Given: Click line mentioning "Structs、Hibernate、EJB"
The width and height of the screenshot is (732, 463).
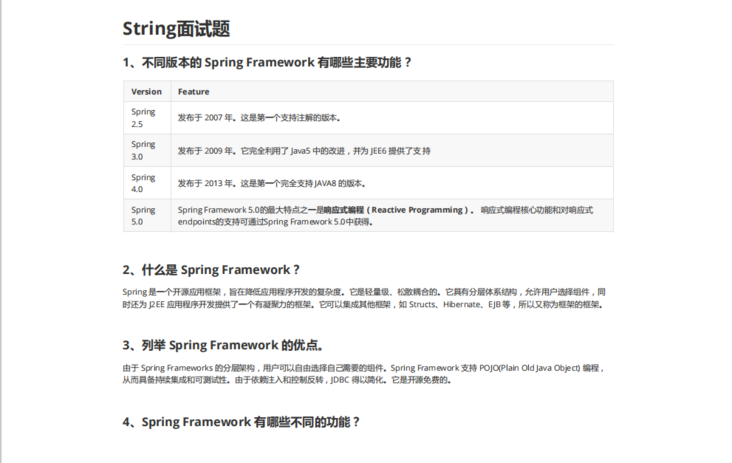Looking at the screenshot, I should click(363, 305).
